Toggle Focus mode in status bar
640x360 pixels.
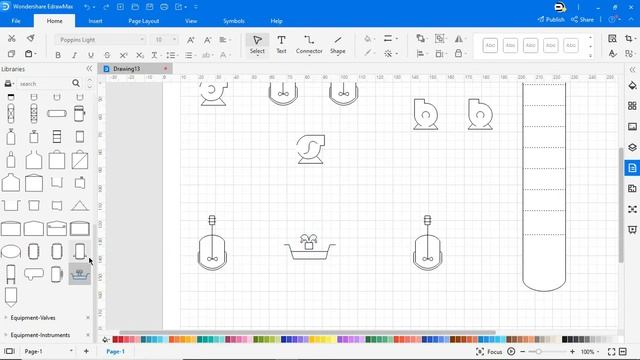(x=489, y=351)
